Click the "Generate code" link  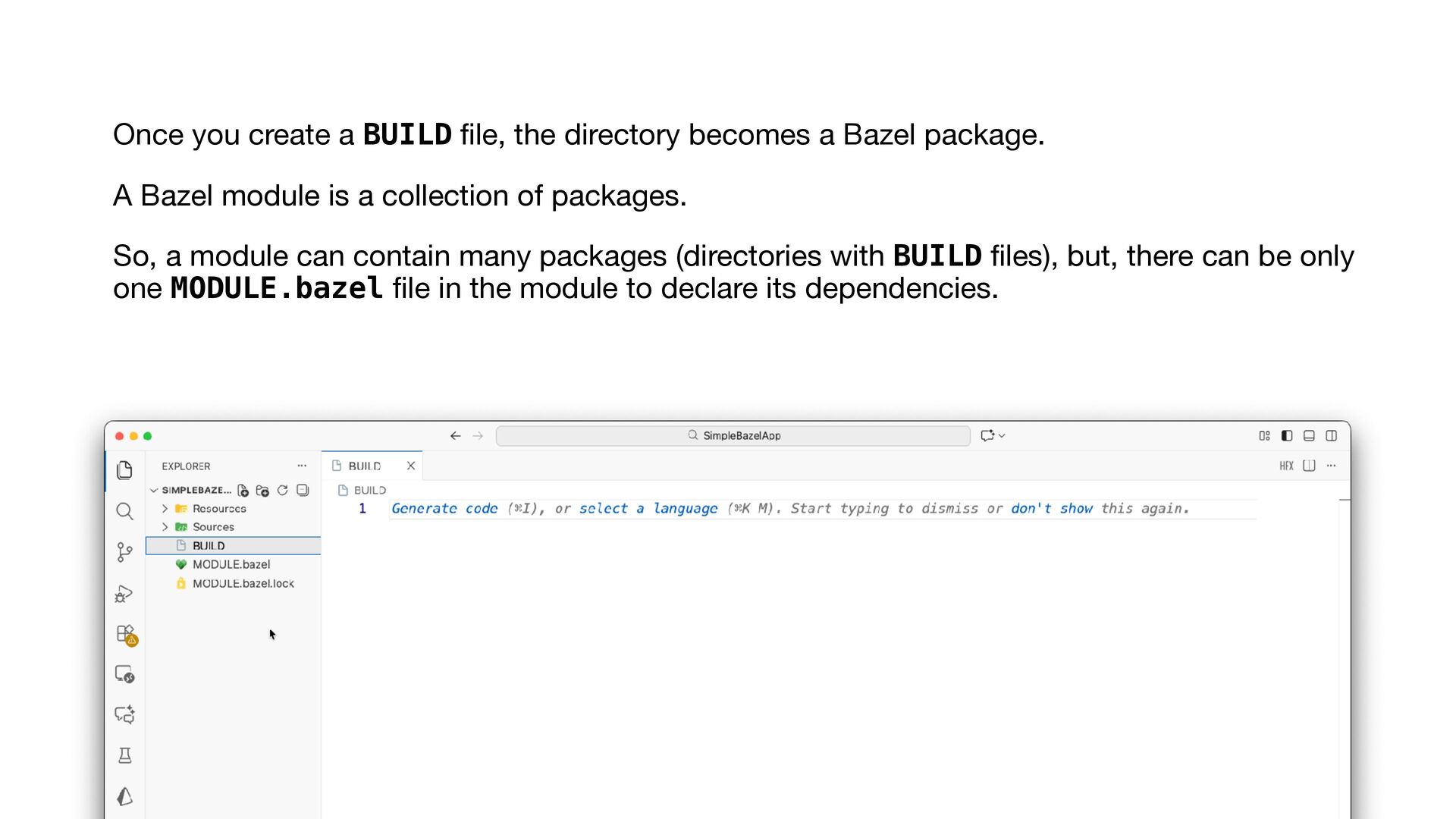coord(444,509)
